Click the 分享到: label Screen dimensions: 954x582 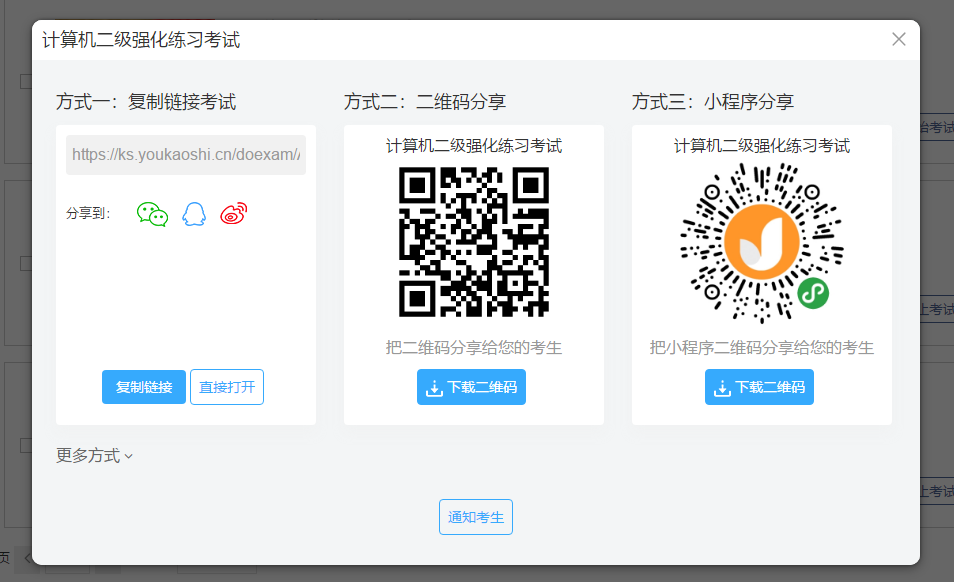[88, 213]
